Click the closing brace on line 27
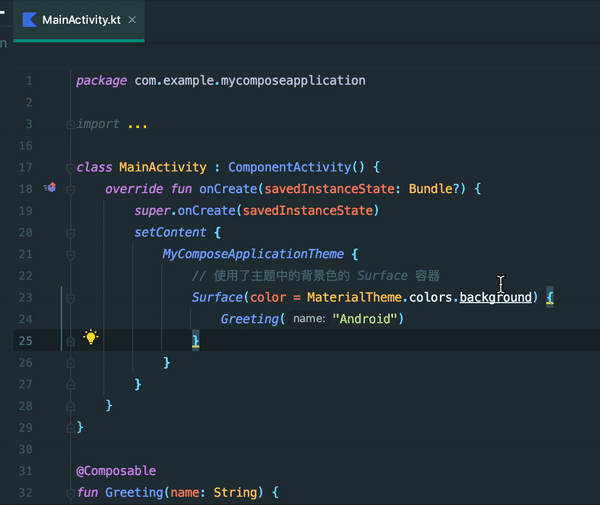600x505 pixels. coord(138,384)
